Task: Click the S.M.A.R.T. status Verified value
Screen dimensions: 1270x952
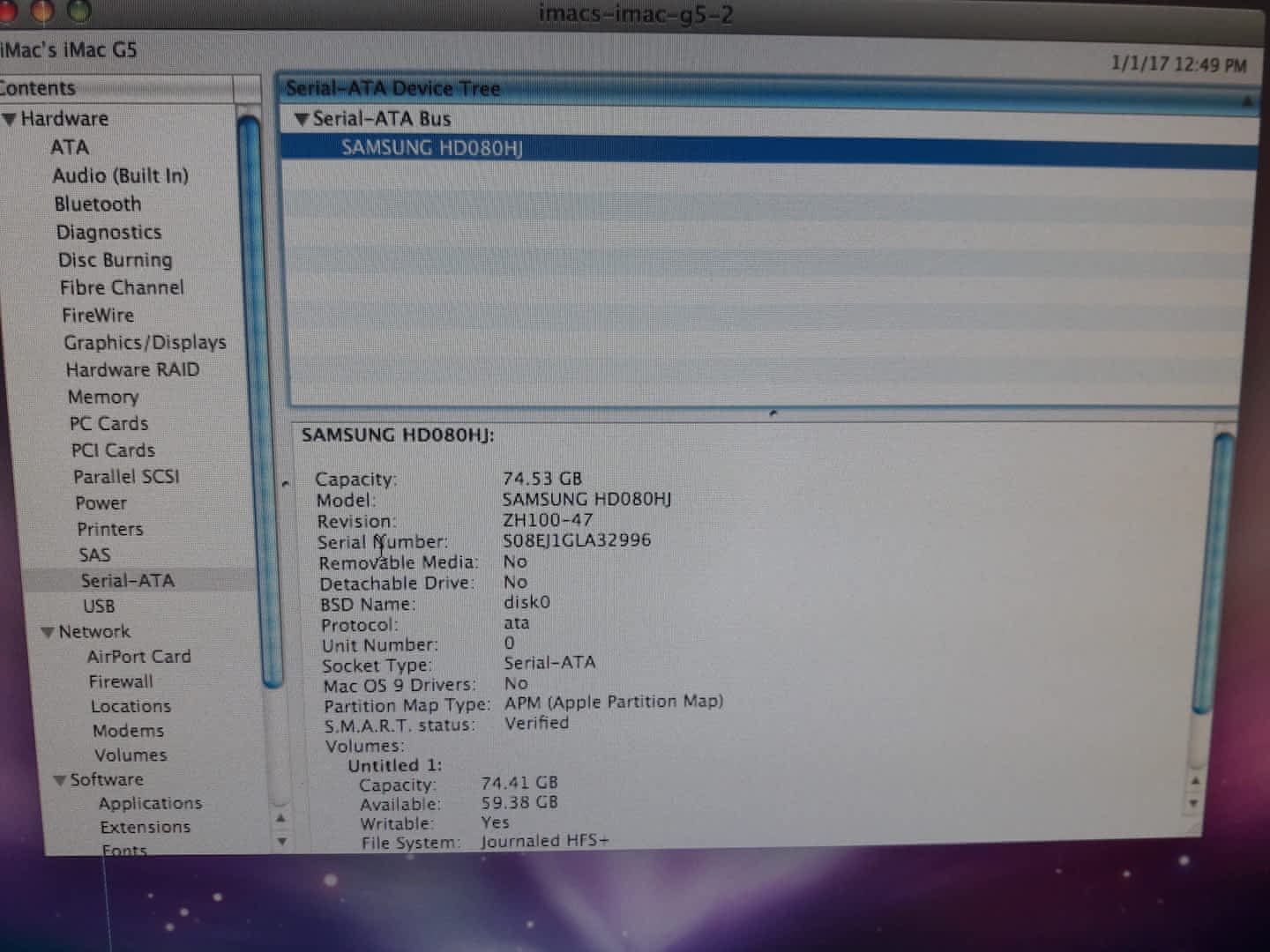Action: pos(536,723)
